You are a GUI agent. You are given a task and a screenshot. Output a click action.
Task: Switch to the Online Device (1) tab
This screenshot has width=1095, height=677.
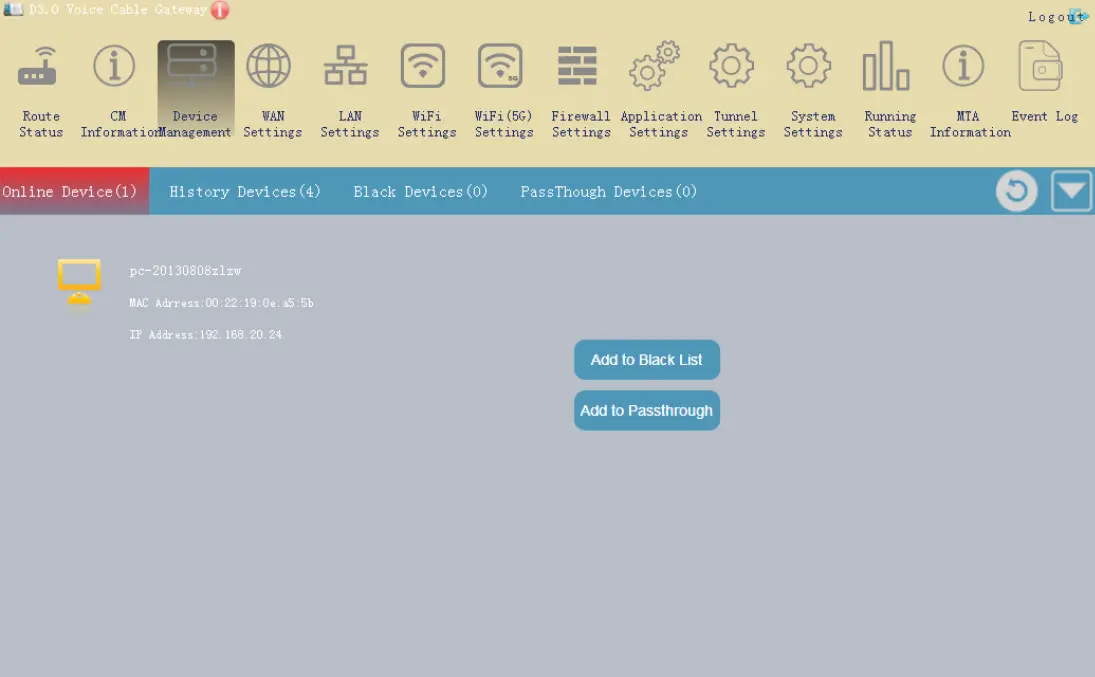74,191
